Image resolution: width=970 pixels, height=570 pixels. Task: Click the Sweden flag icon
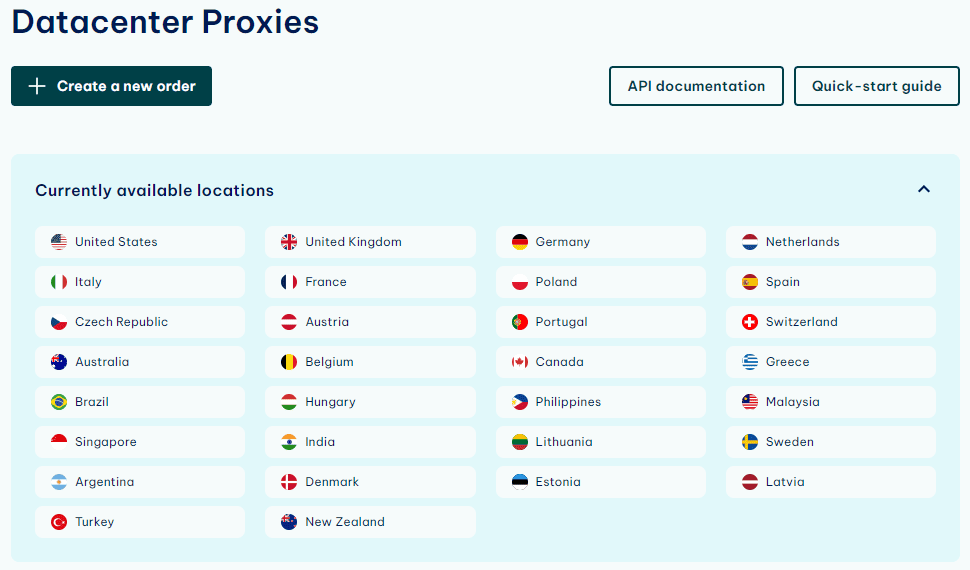[750, 442]
